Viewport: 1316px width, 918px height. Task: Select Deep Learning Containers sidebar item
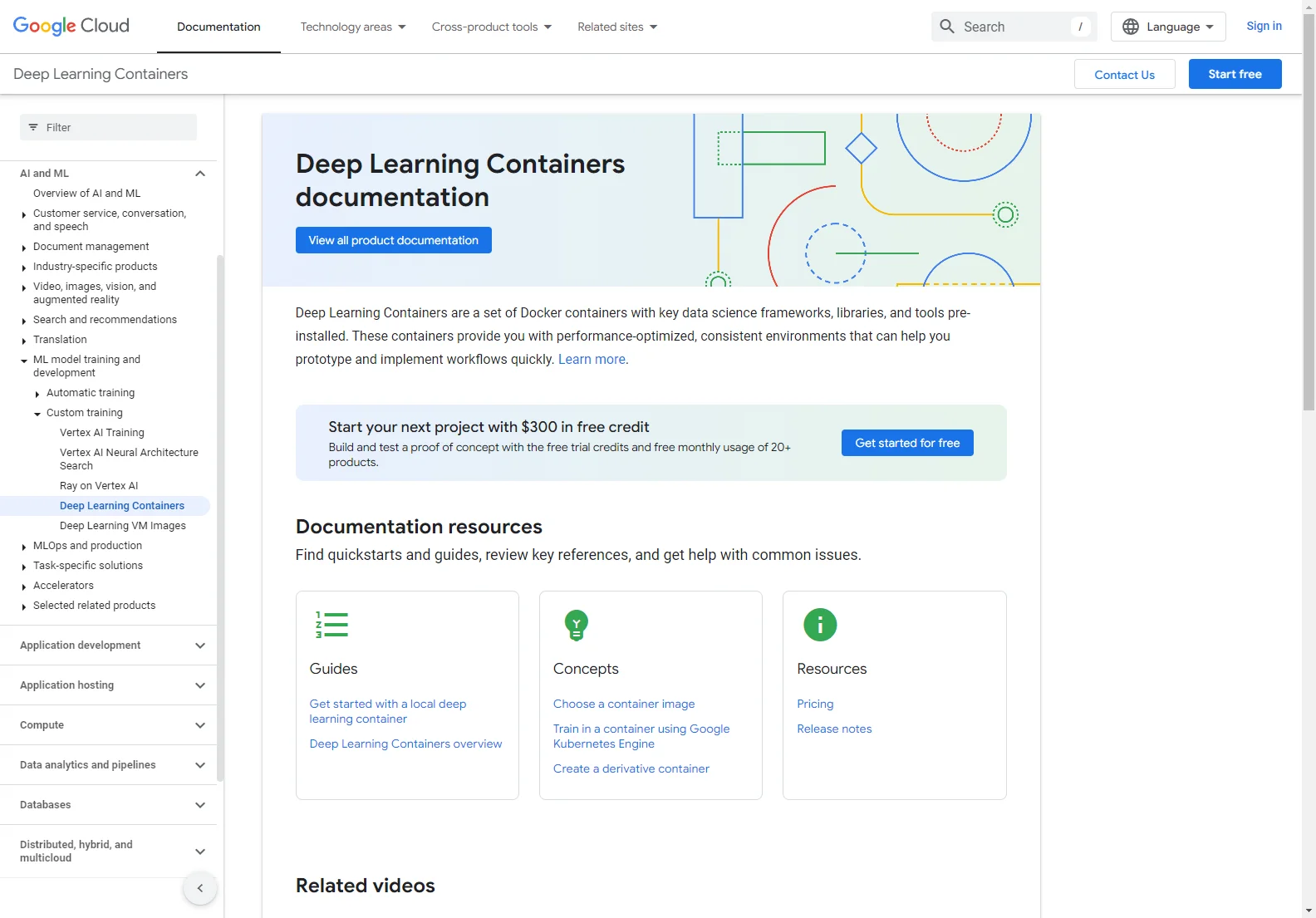click(x=122, y=506)
